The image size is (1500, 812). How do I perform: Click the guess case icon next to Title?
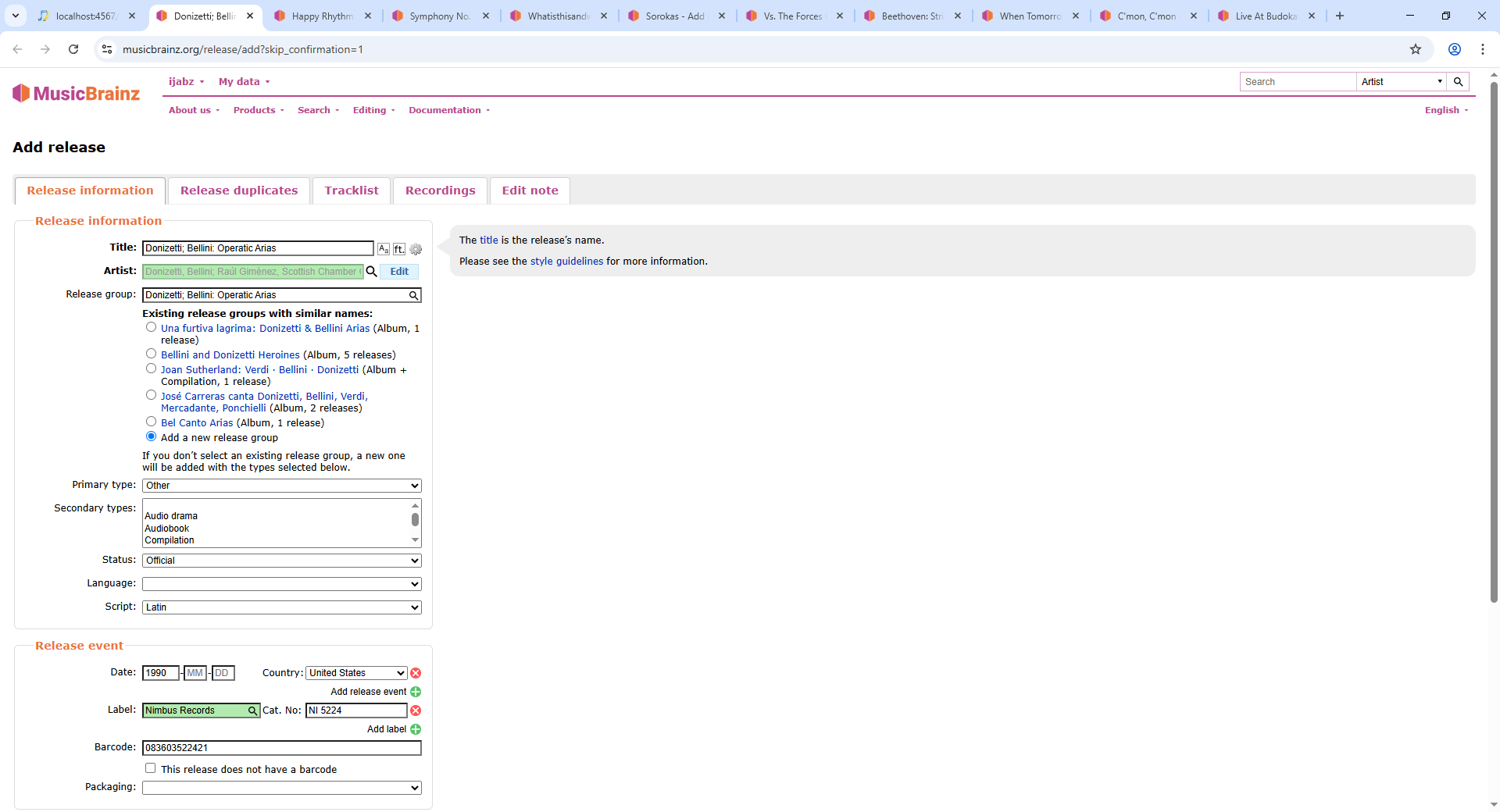[x=384, y=249]
